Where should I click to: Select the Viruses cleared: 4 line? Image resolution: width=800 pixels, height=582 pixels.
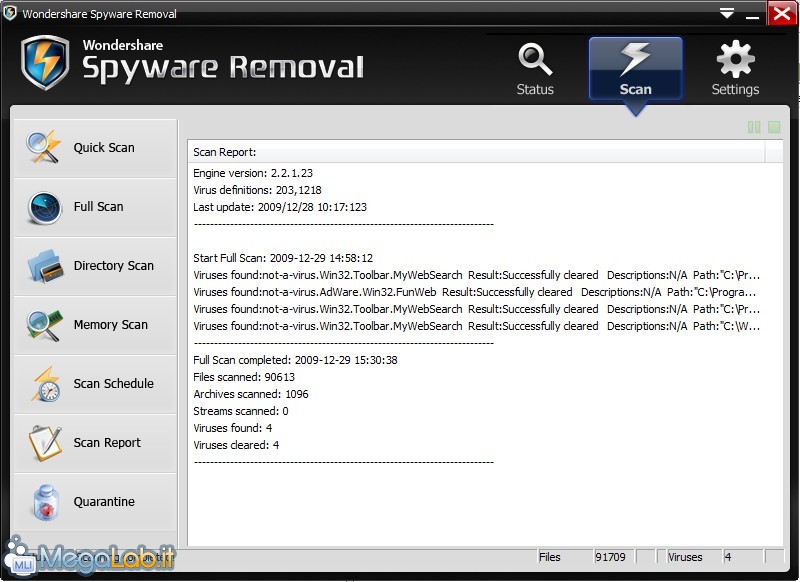tap(236, 445)
